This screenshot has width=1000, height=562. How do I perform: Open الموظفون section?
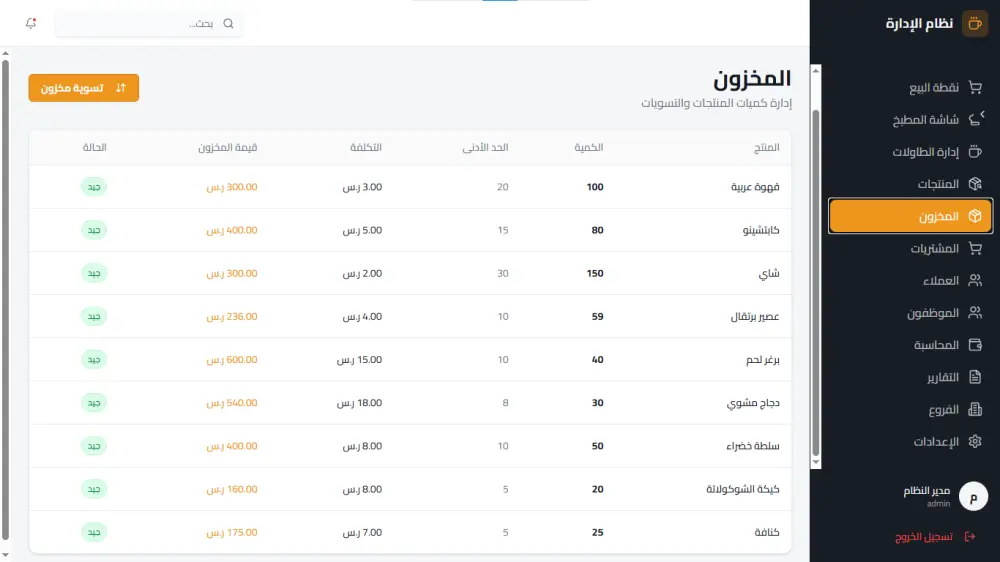tap(910, 313)
